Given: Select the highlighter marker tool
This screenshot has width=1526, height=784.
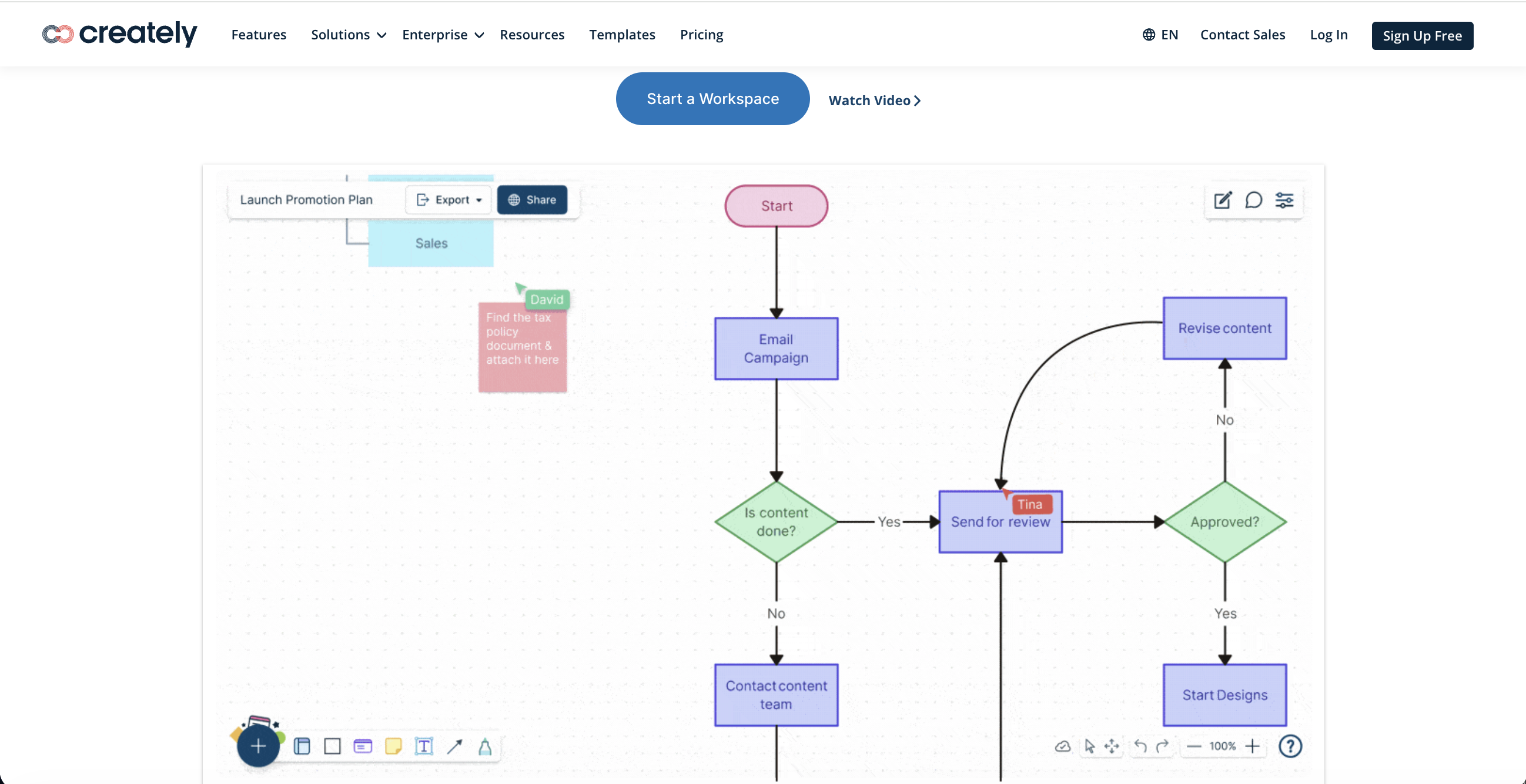Looking at the screenshot, I should pyautogui.click(x=485, y=748).
